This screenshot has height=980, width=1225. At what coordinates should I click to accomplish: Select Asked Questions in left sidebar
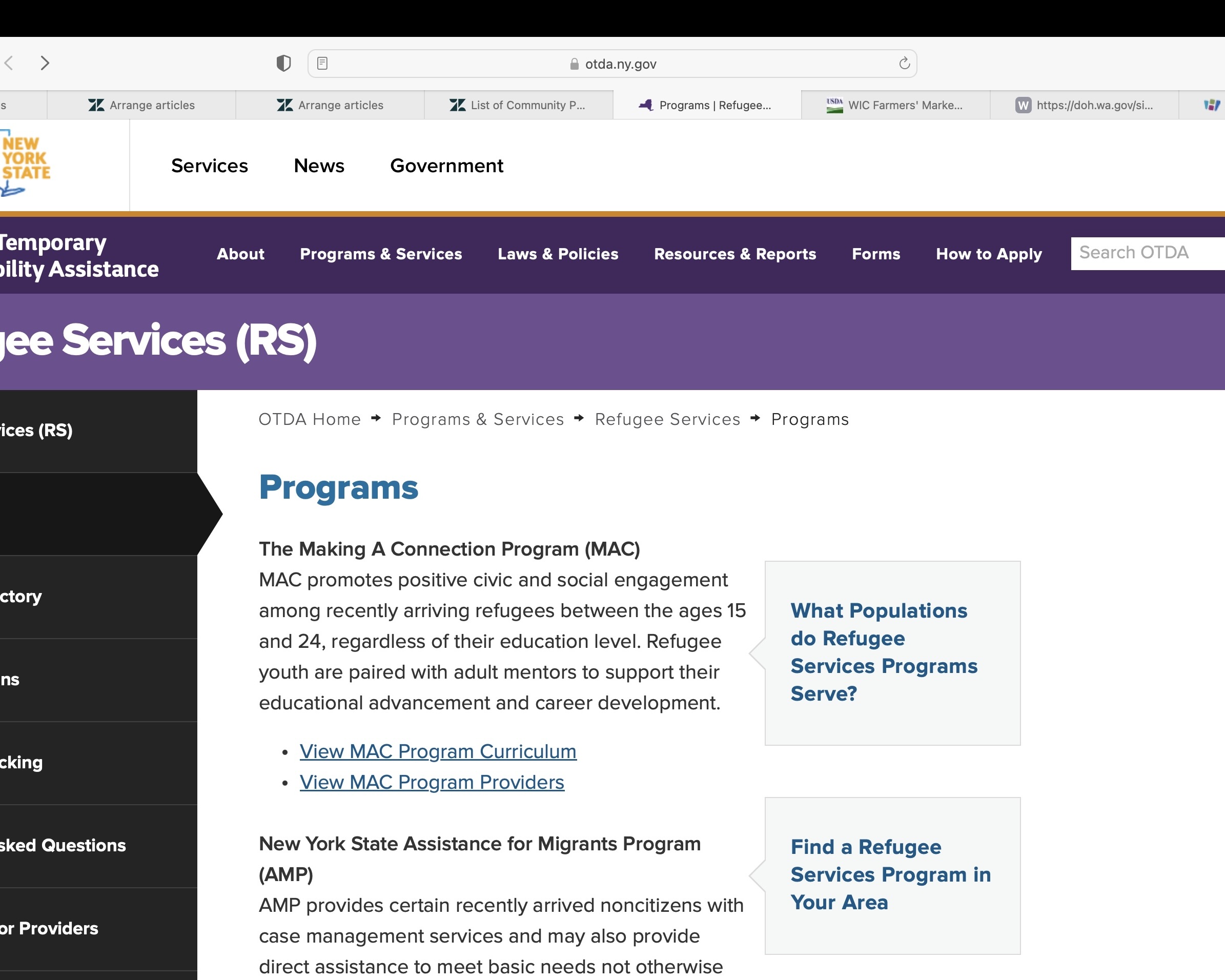click(x=63, y=845)
